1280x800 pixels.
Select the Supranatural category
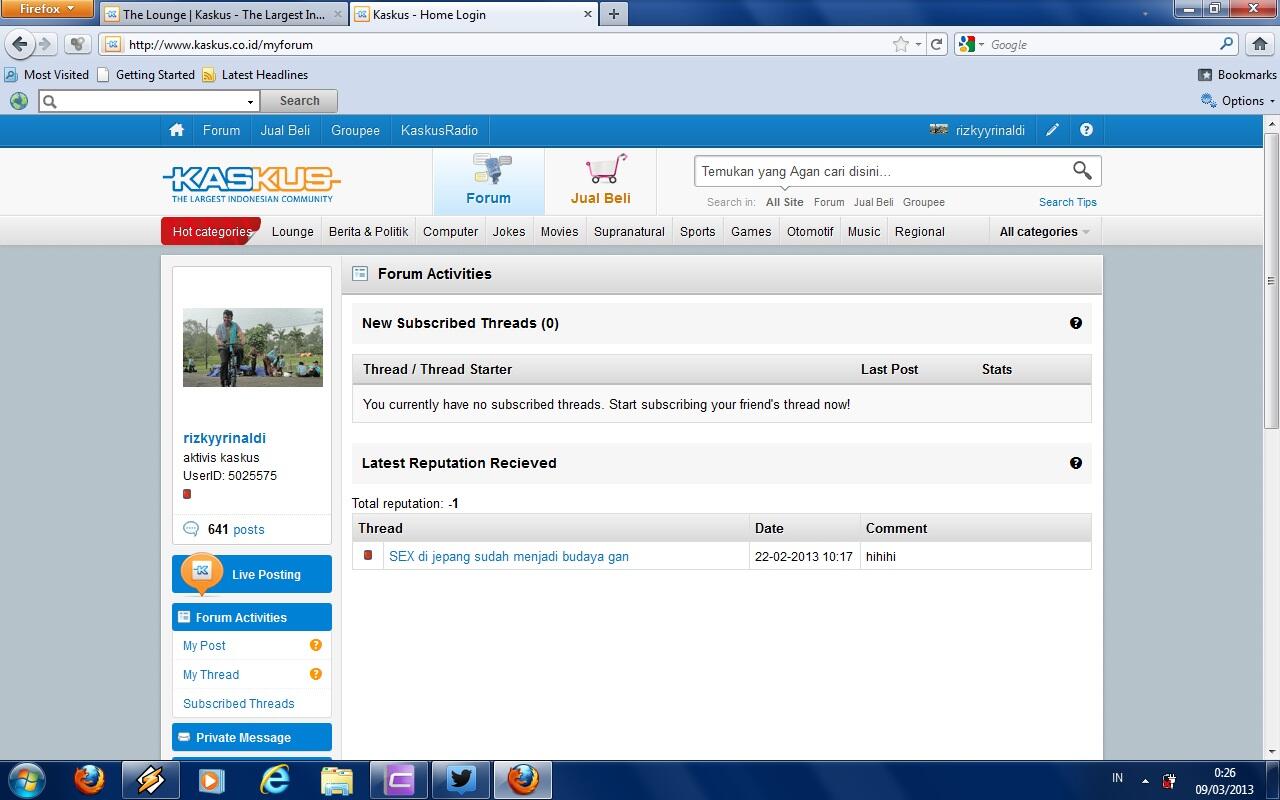click(x=629, y=232)
